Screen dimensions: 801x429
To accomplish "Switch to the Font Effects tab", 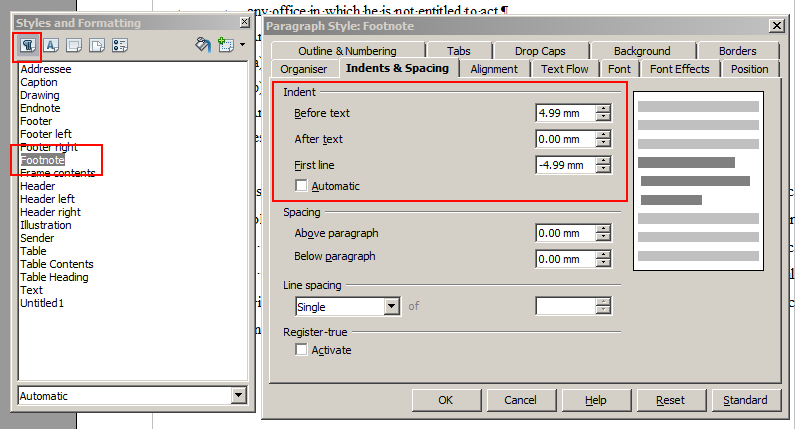I will [679, 69].
